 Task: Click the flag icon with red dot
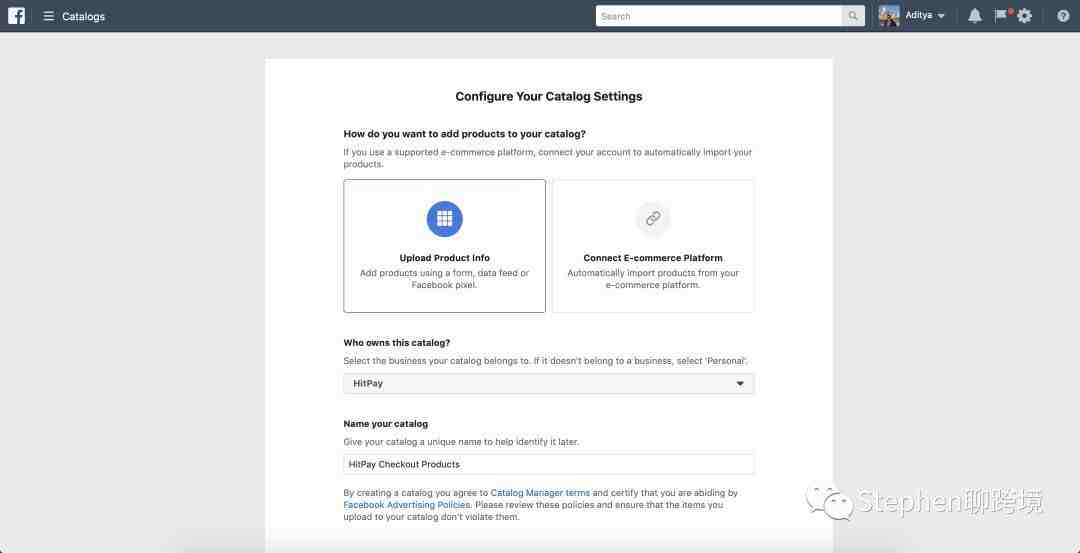tap(1001, 15)
